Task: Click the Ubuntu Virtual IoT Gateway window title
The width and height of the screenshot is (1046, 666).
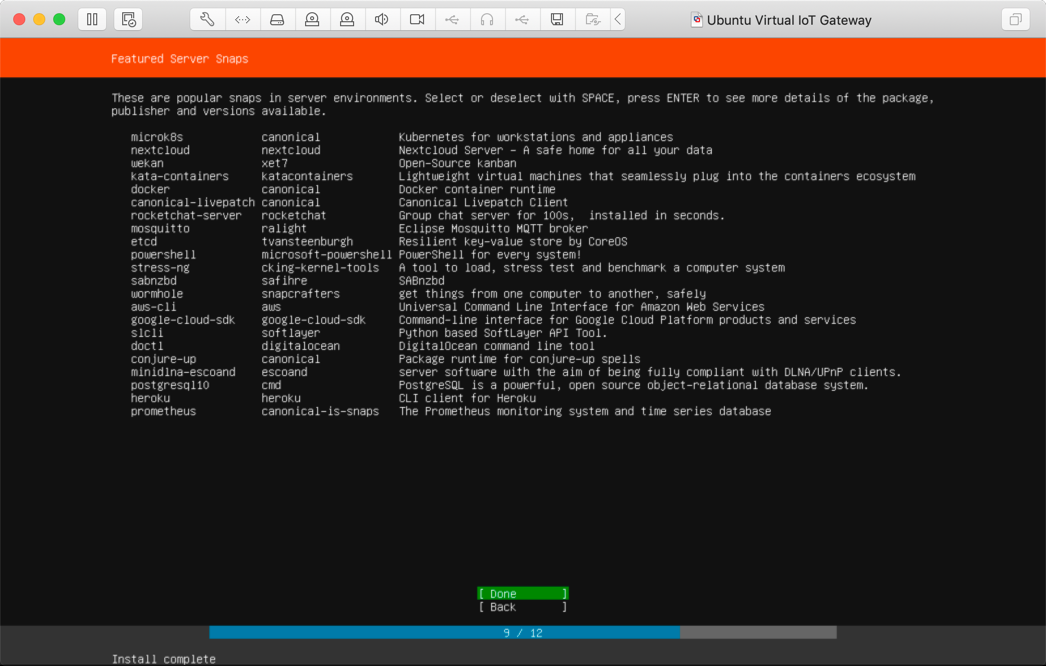Action: pos(789,20)
